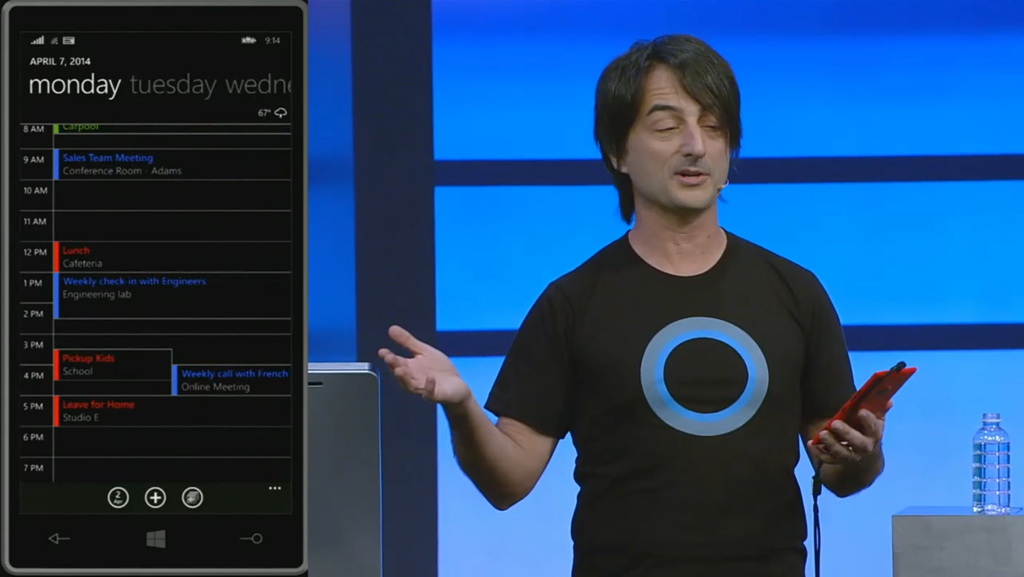
Task: Expand the app bar with three dots
Action: tap(275, 488)
